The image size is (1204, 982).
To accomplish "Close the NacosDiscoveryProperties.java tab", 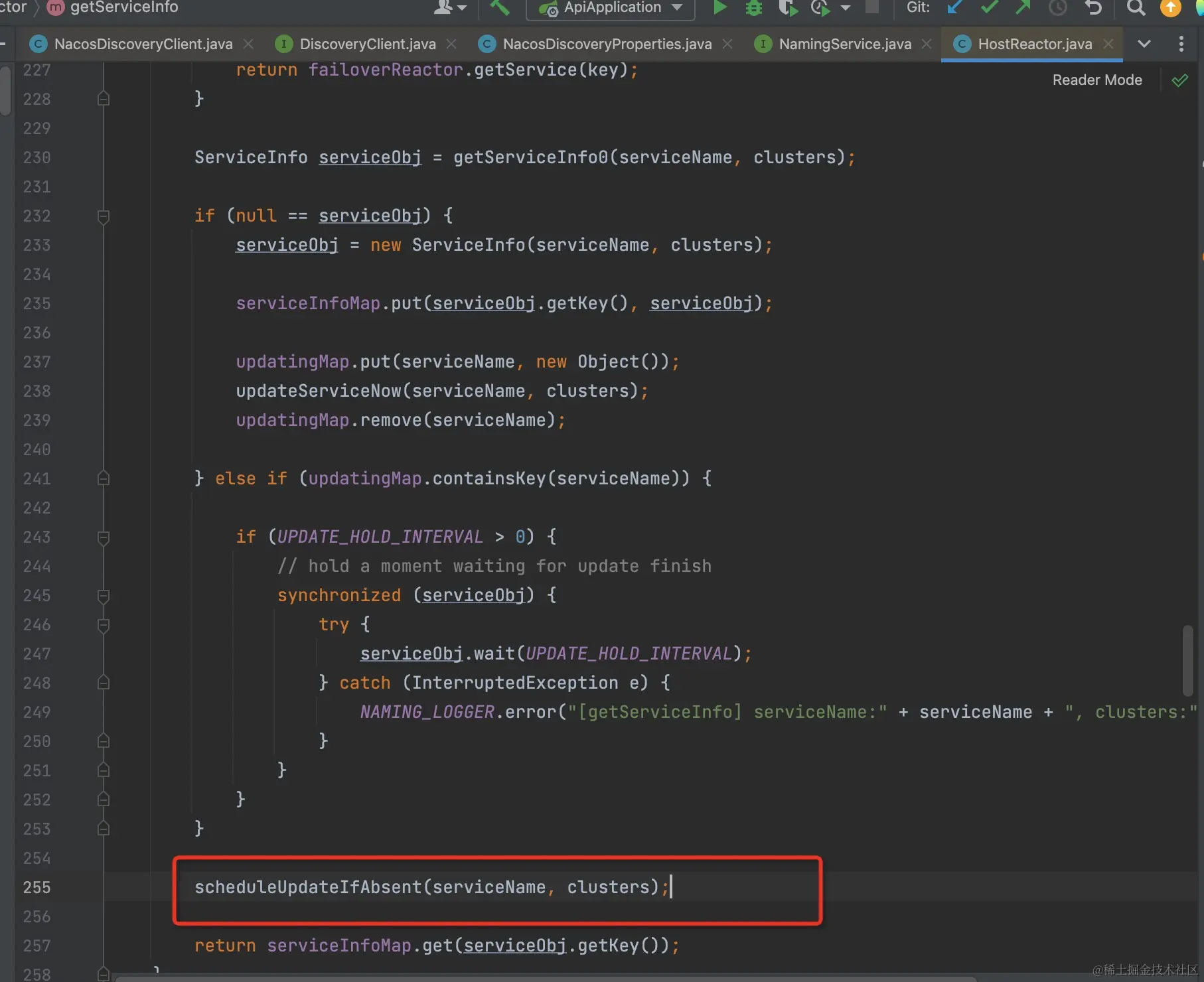I will pos(727,44).
